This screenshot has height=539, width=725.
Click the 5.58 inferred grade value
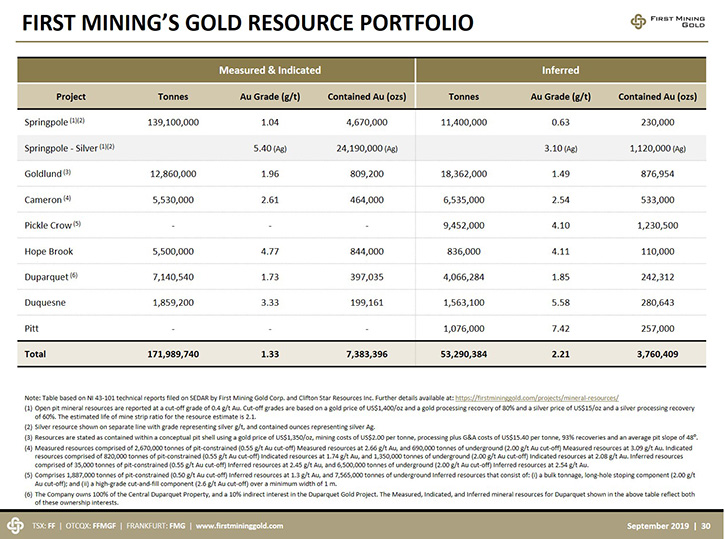(x=560, y=302)
